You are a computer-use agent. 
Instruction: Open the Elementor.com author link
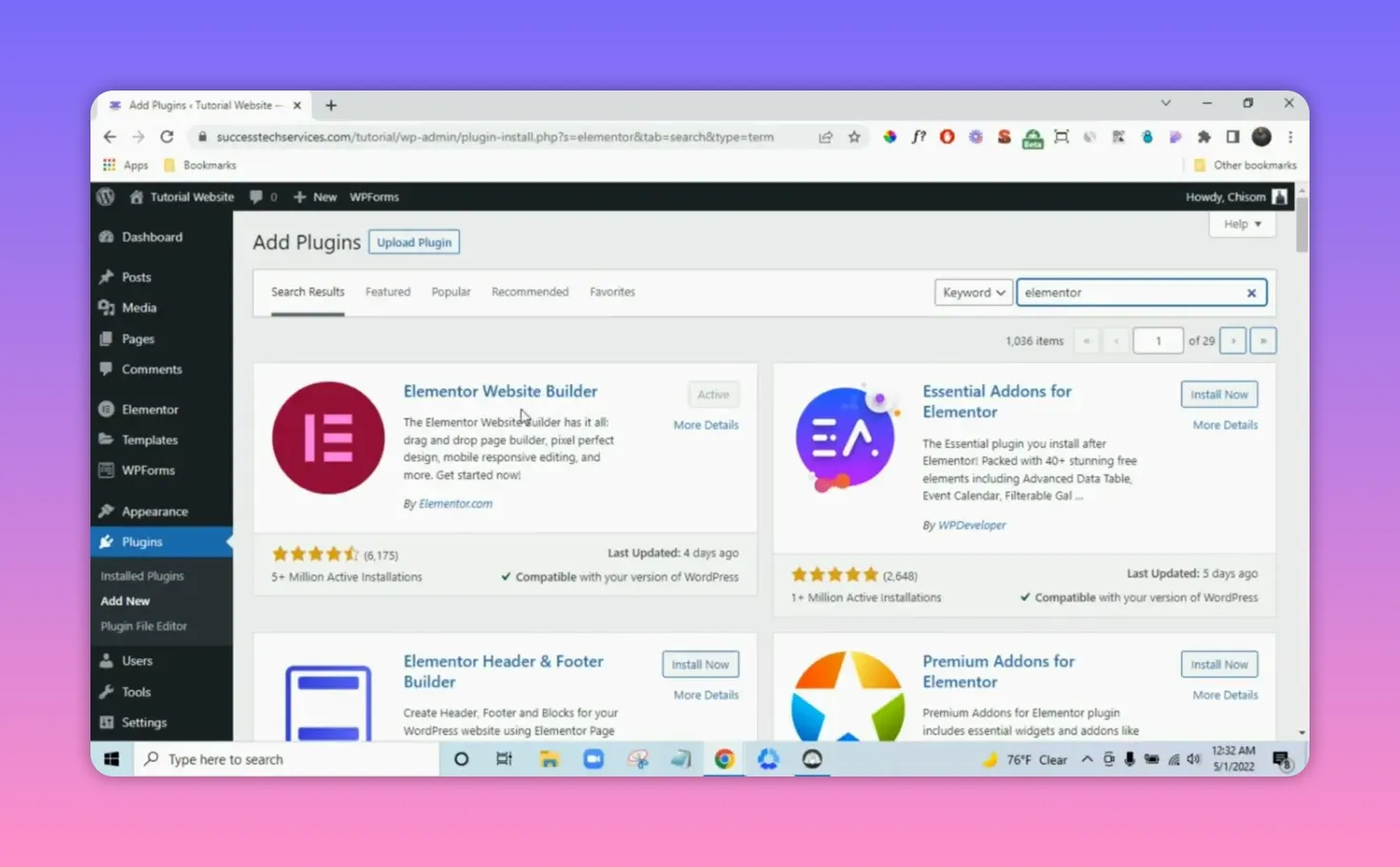tap(455, 504)
